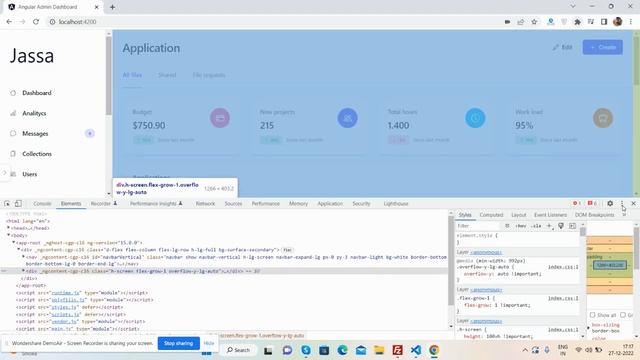The height and width of the screenshot is (360, 640).
Task: Click the Messages sidebar icon
Action: tap(13, 133)
